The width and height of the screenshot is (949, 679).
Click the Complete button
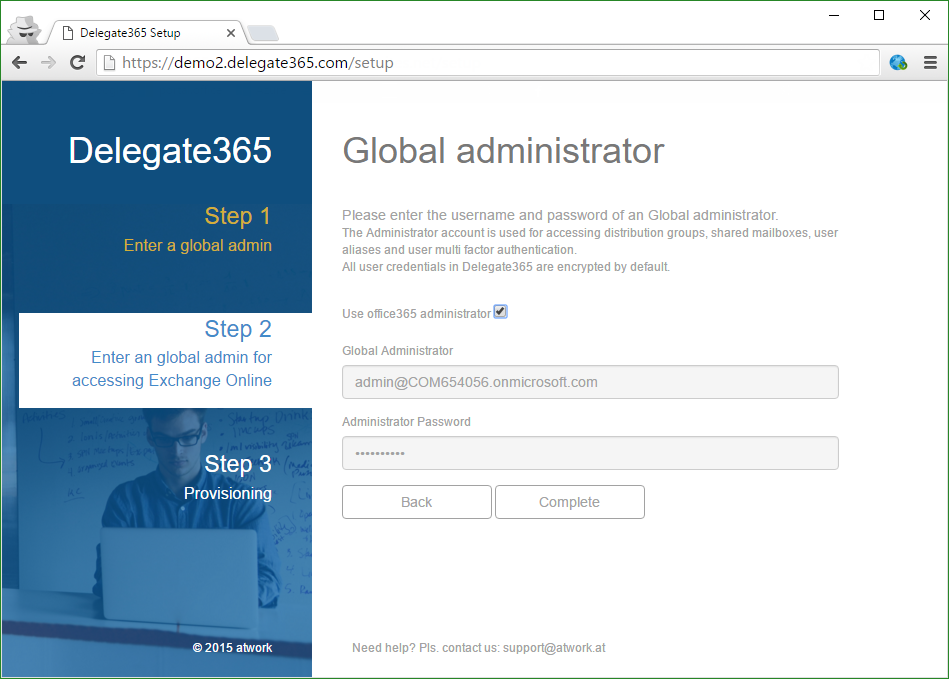point(570,502)
